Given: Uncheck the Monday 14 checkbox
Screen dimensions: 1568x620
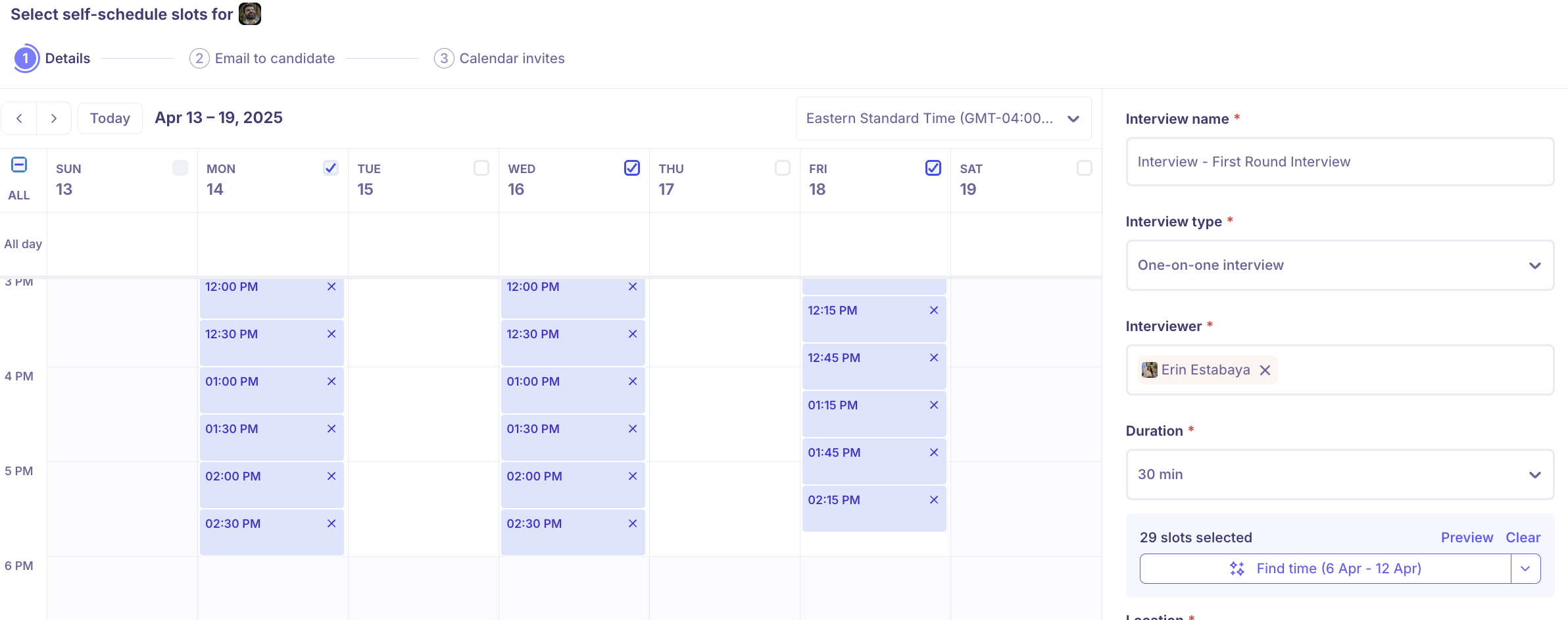Looking at the screenshot, I should coord(330,168).
